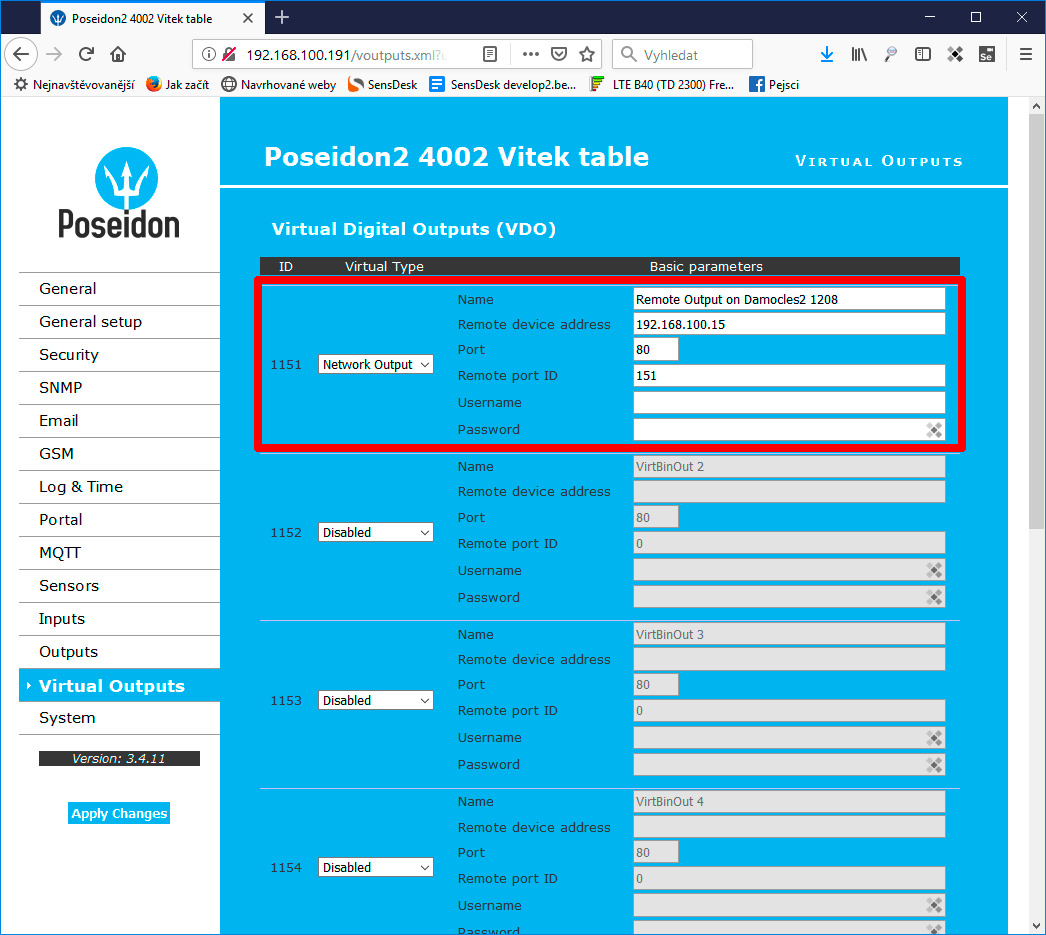Open a new tab with plus button
The image size is (1046, 935).
282,17
